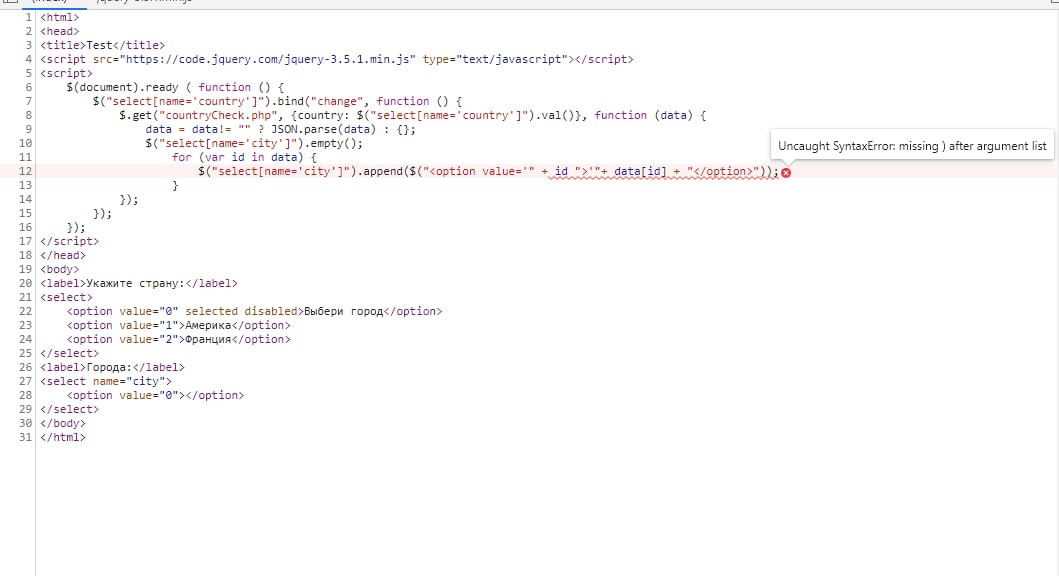Image resolution: width=1059 pixels, height=576 pixels.
Task: Click the option line Выбери город
Action: 255,311
